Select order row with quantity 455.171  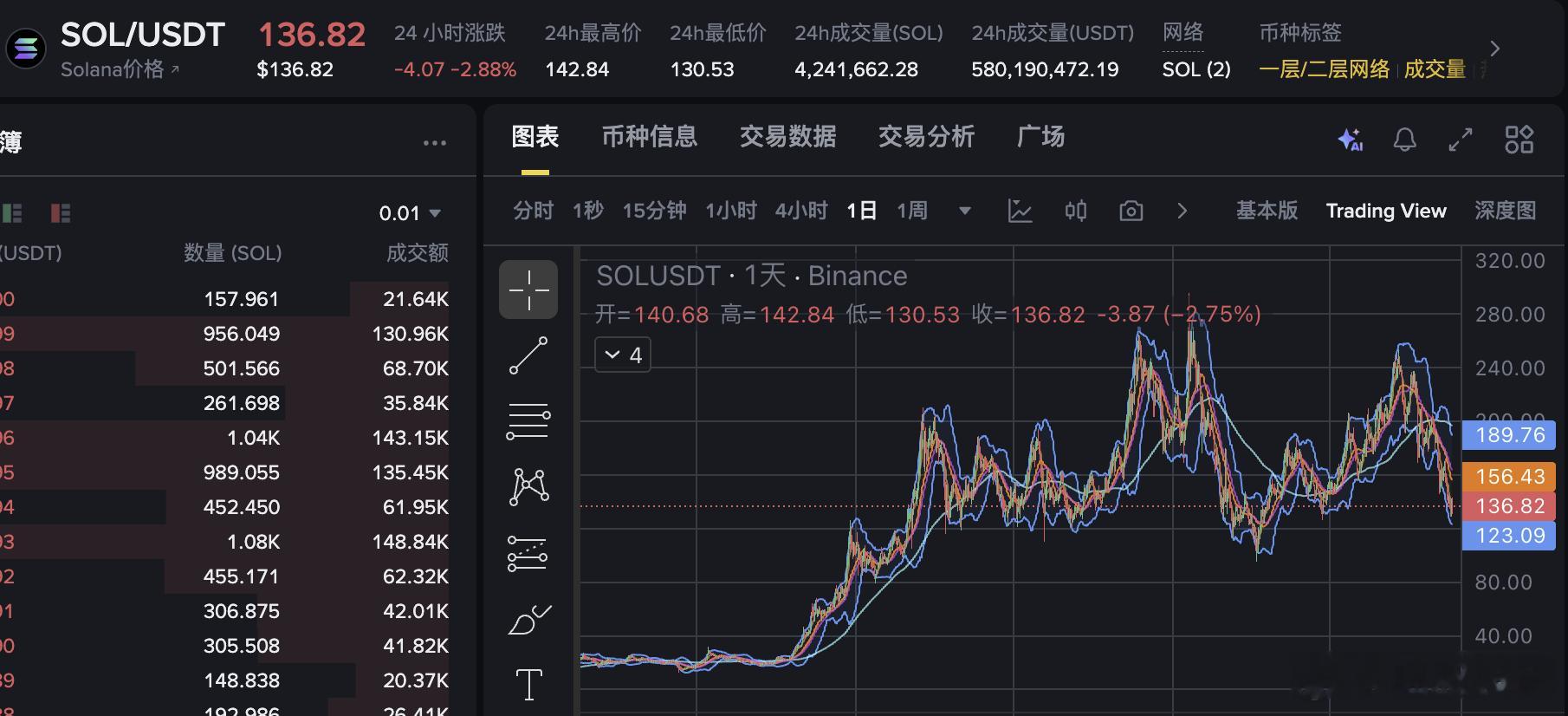pos(224,576)
